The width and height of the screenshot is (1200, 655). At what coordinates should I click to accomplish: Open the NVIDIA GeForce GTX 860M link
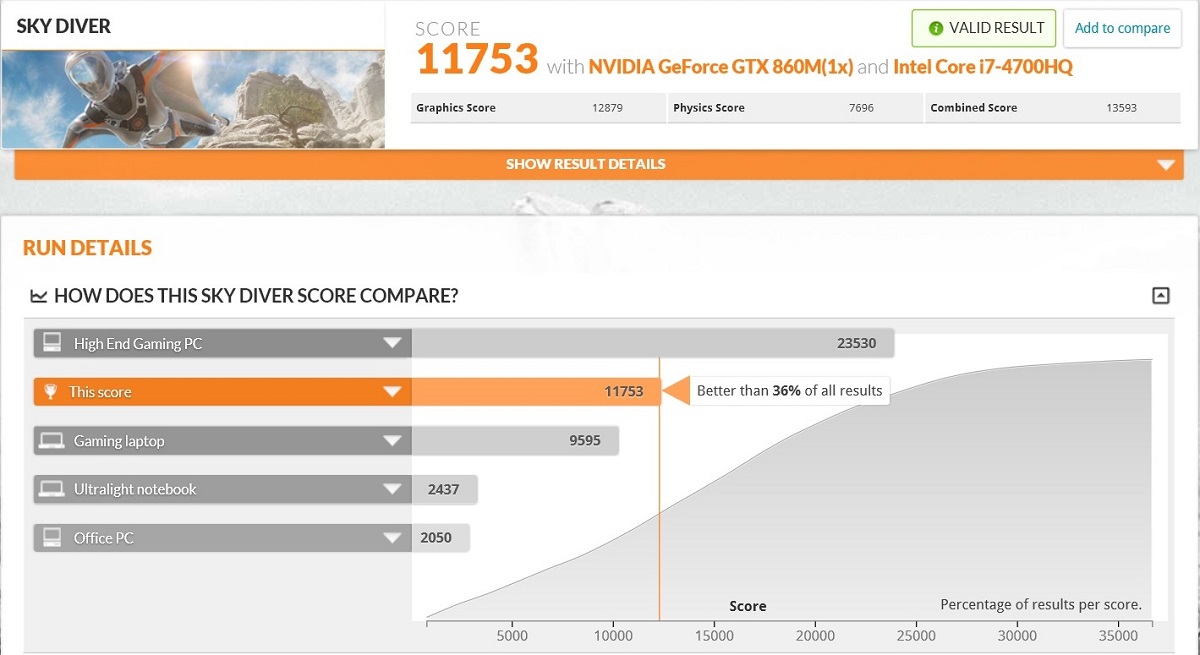720,67
